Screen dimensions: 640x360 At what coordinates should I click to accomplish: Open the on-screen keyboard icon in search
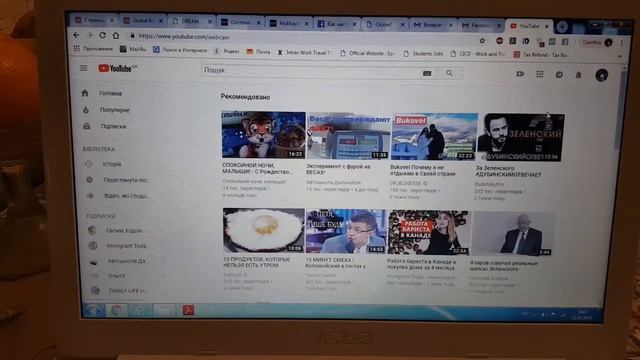[x=427, y=73]
